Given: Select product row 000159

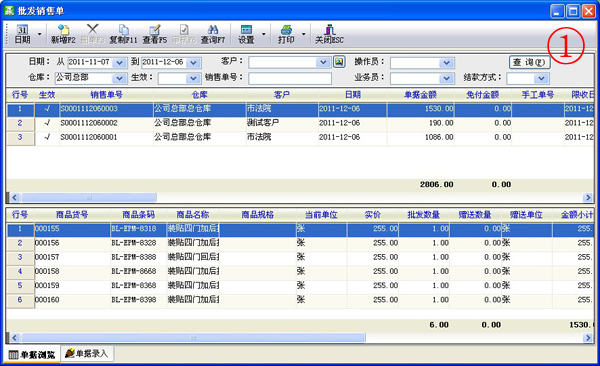Looking at the screenshot, I should (300, 286).
